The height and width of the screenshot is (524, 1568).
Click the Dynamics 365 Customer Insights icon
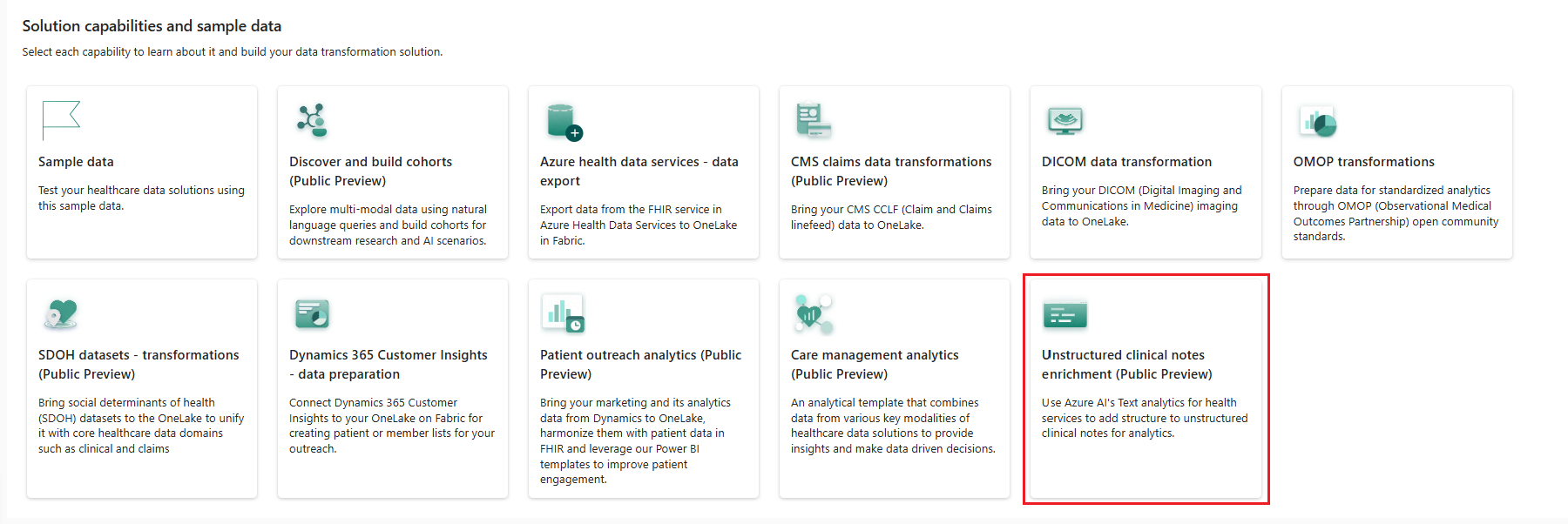point(312,313)
